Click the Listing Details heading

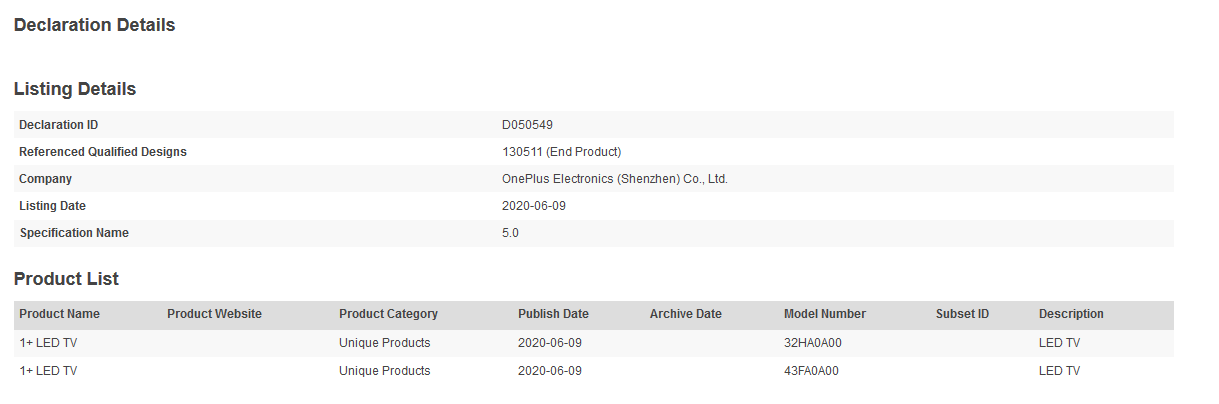(x=75, y=89)
